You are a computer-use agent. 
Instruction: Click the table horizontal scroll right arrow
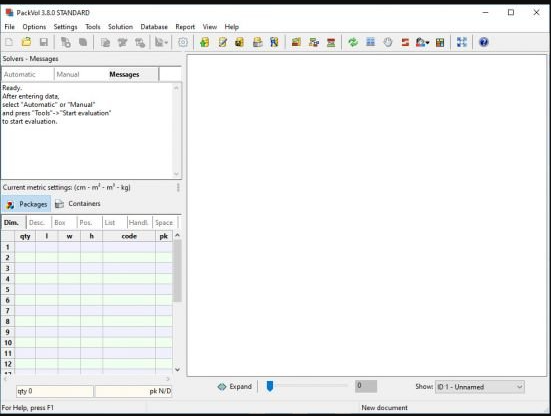[x=168, y=379]
